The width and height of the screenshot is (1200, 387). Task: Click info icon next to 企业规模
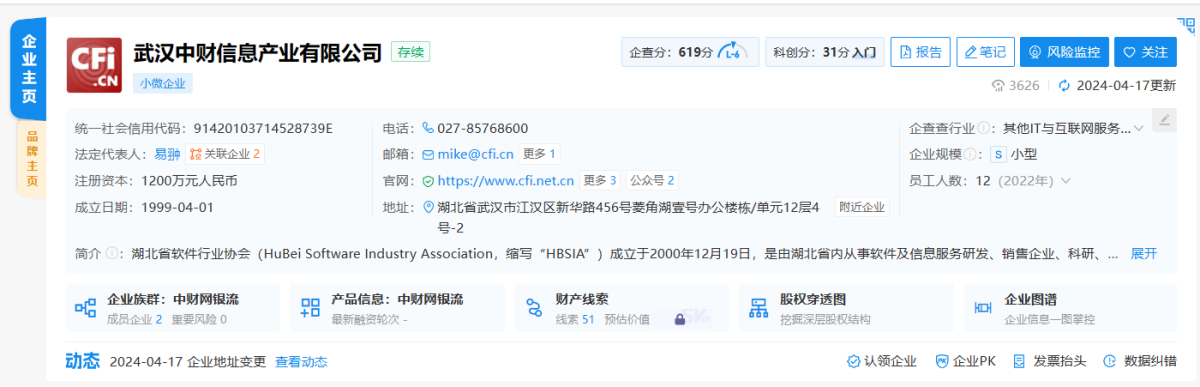pyautogui.click(x=970, y=154)
